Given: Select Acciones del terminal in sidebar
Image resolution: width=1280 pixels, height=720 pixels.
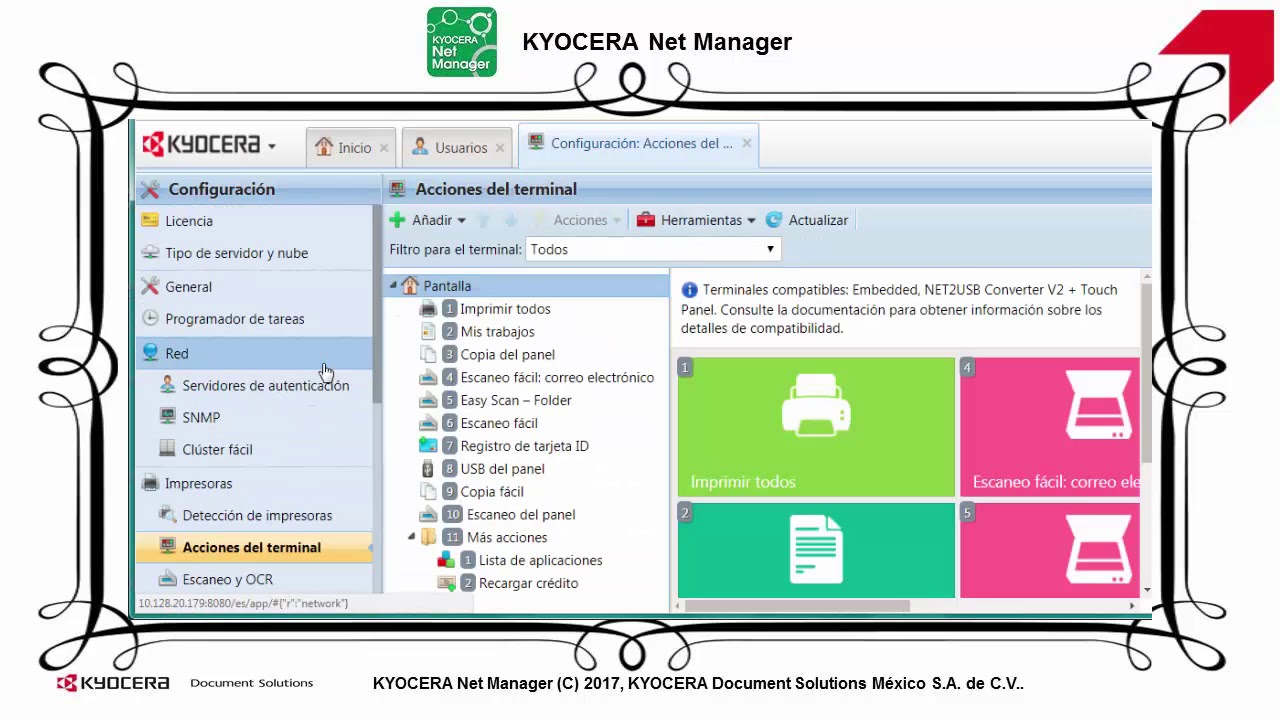Looking at the screenshot, I should (255, 547).
